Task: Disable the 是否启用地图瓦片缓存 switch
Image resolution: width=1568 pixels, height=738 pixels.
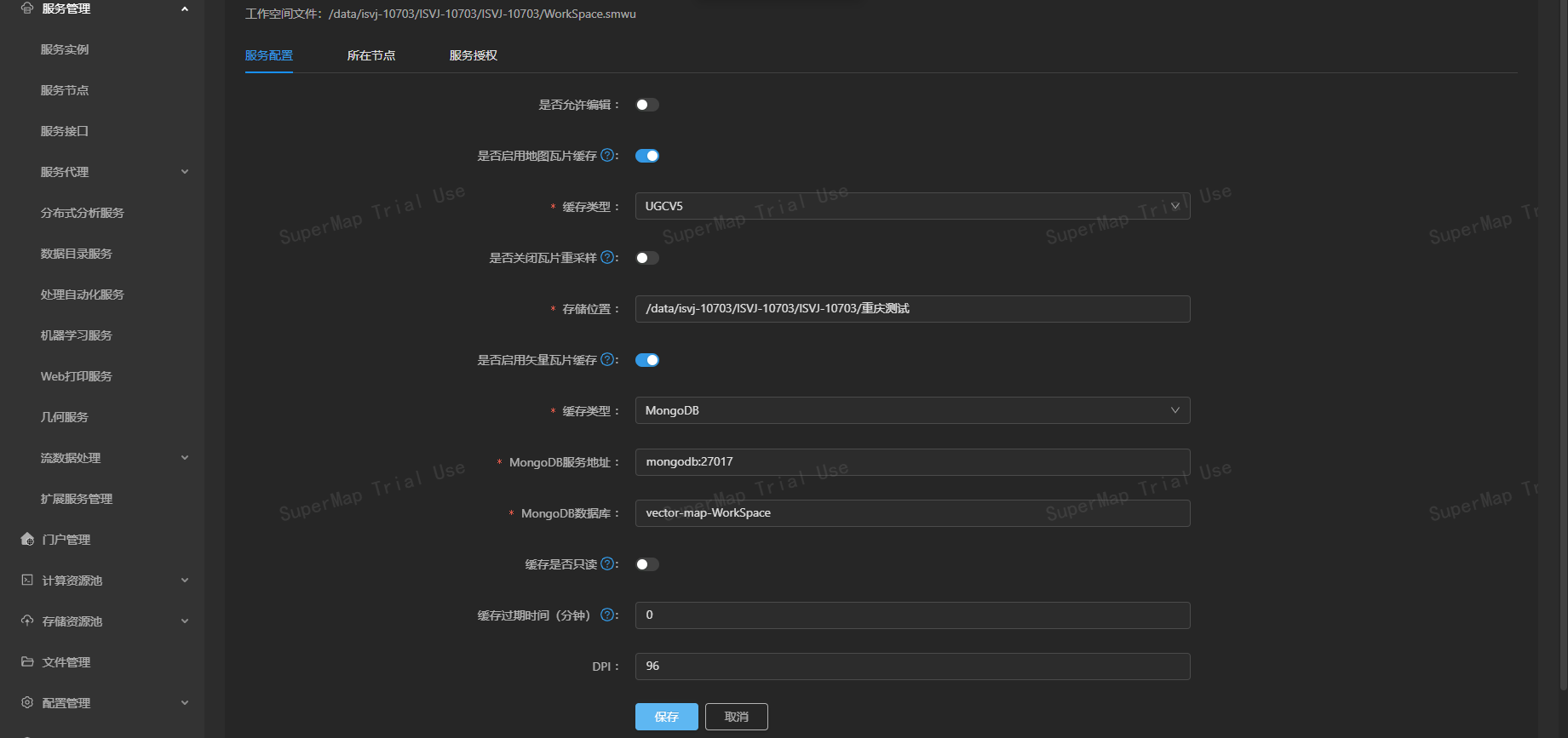Action: pyautogui.click(x=647, y=156)
